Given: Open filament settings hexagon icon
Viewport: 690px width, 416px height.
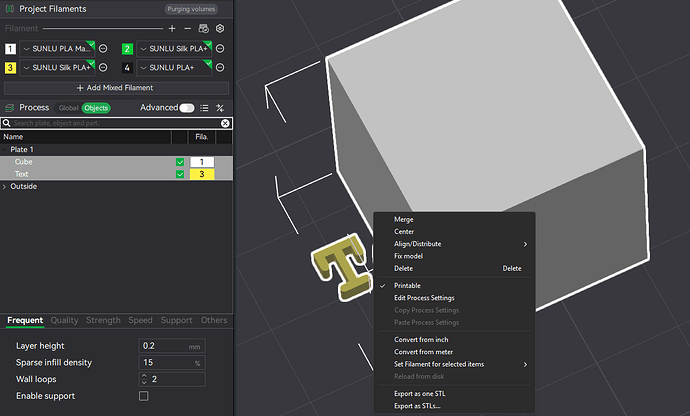Looking at the screenshot, I should pyautogui.click(x=220, y=29).
